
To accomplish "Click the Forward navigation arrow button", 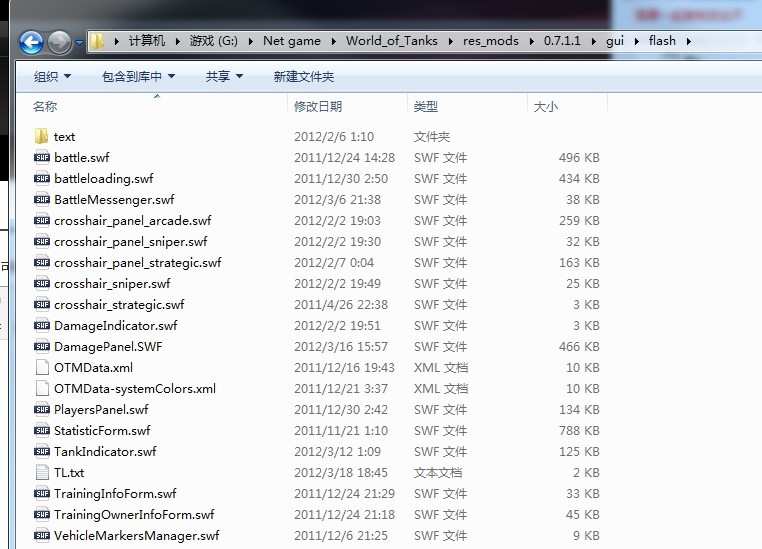I will click(x=59, y=42).
